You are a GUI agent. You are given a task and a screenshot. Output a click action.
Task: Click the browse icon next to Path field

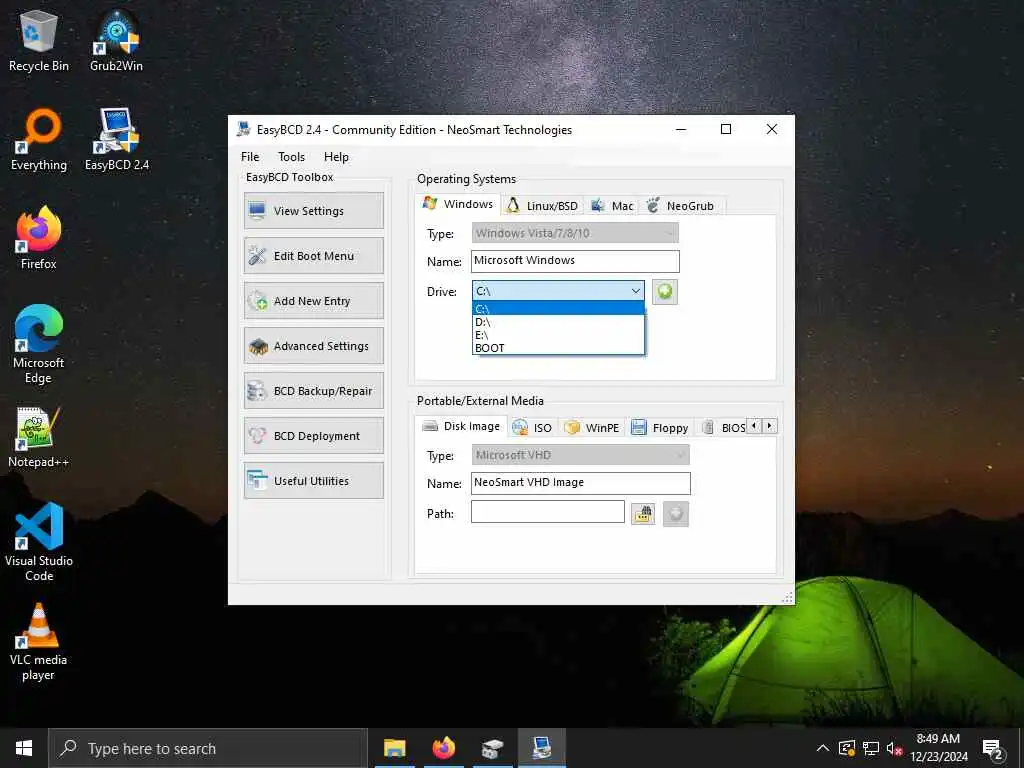(x=643, y=513)
